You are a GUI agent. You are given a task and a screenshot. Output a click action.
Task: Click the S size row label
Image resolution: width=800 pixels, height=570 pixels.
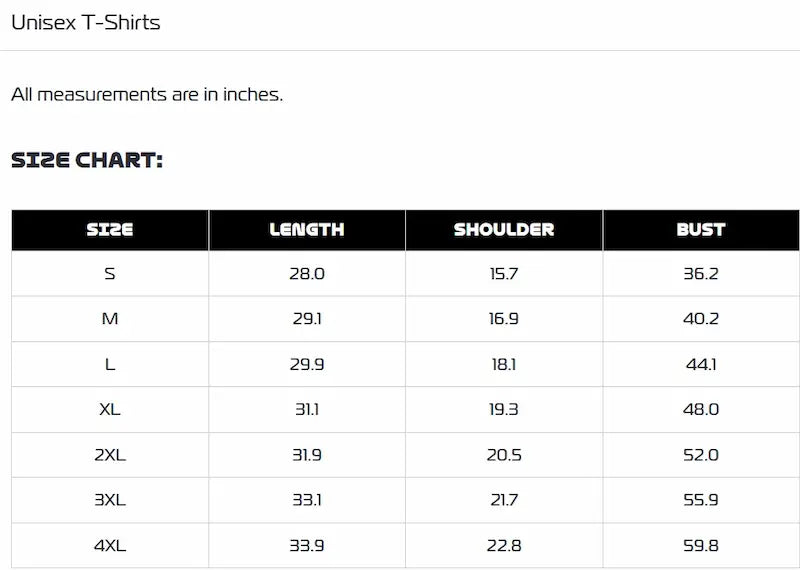110,274
